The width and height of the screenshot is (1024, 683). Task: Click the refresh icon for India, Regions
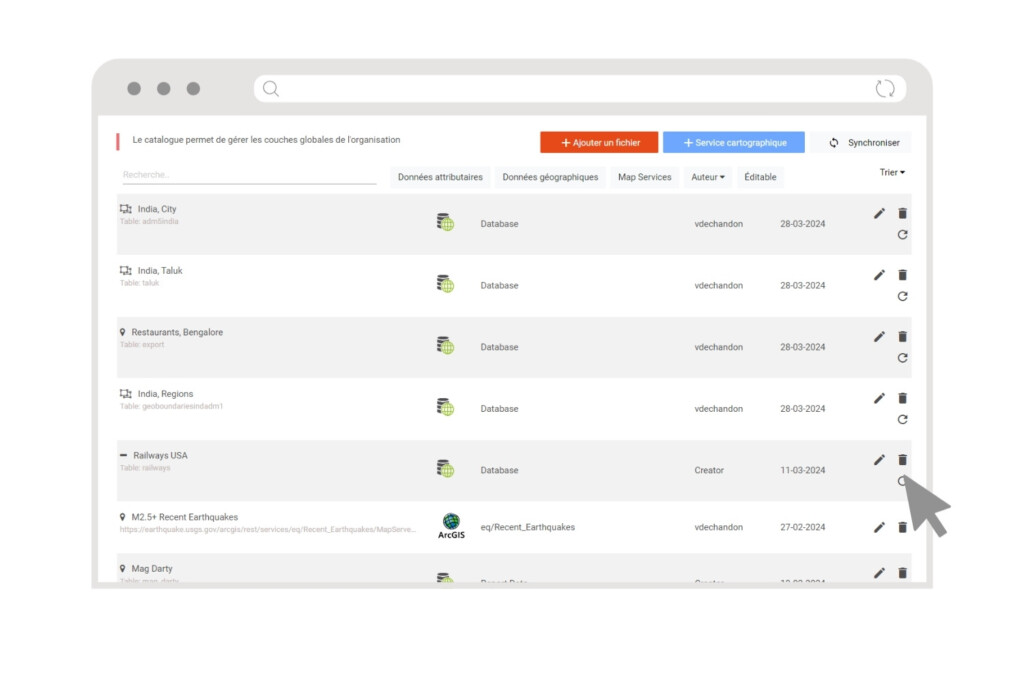(x=902, y=420)
